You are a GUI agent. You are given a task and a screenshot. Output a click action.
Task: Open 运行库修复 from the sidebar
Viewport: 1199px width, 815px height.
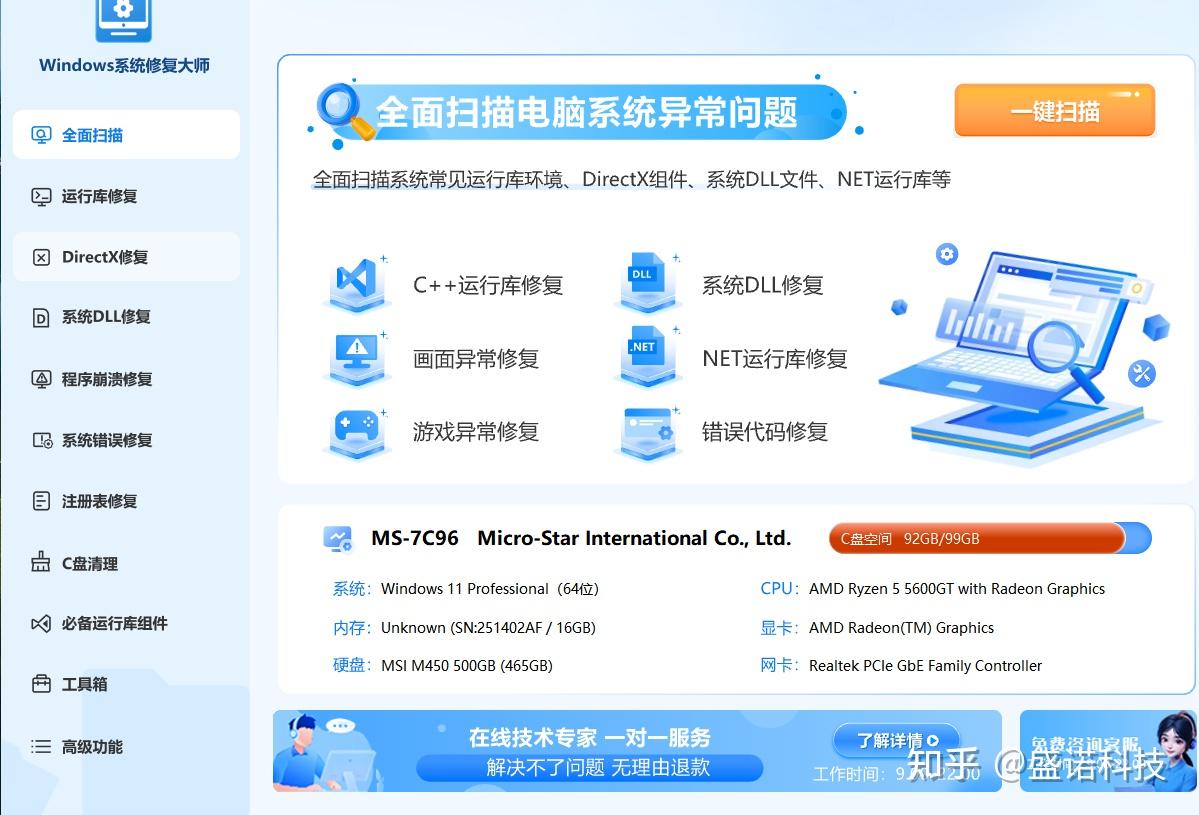point(126,196)
